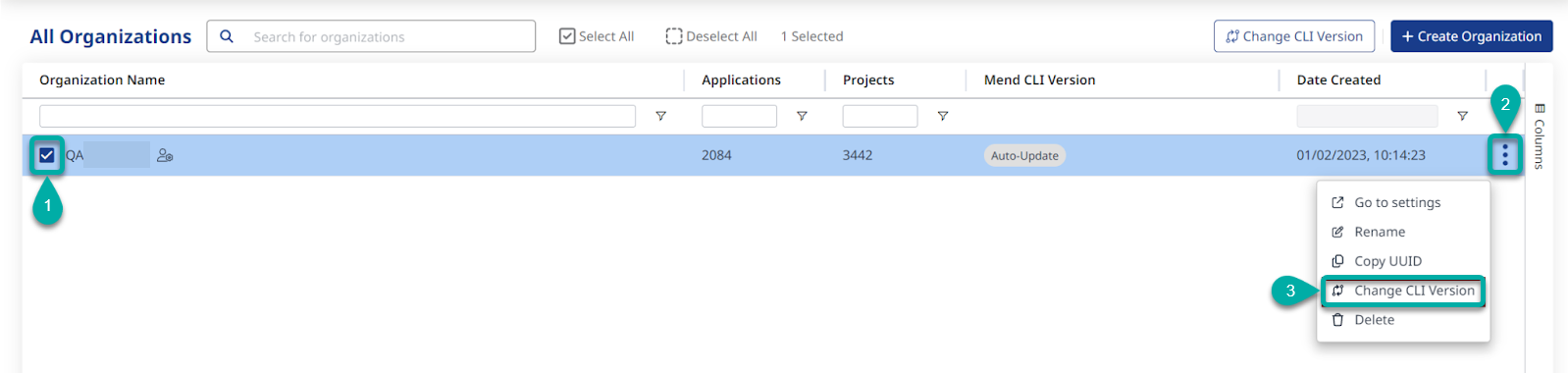The width and height of the screenshot is (1568, 373).
Task: Click the Create Organization button
Action: pos(1471,36)
